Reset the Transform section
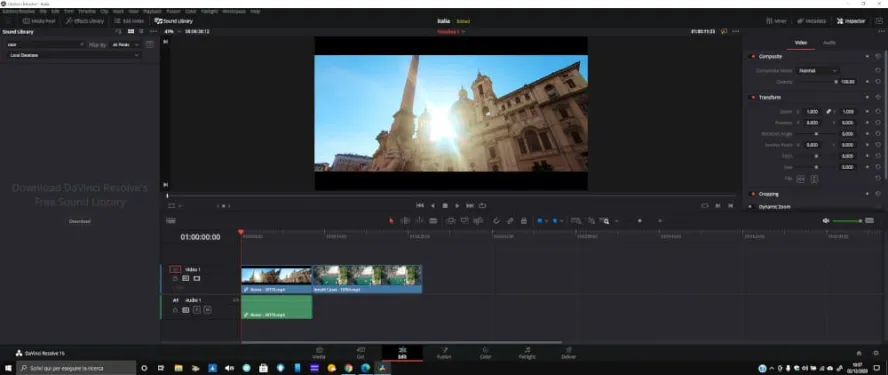 tap(878, 97)
